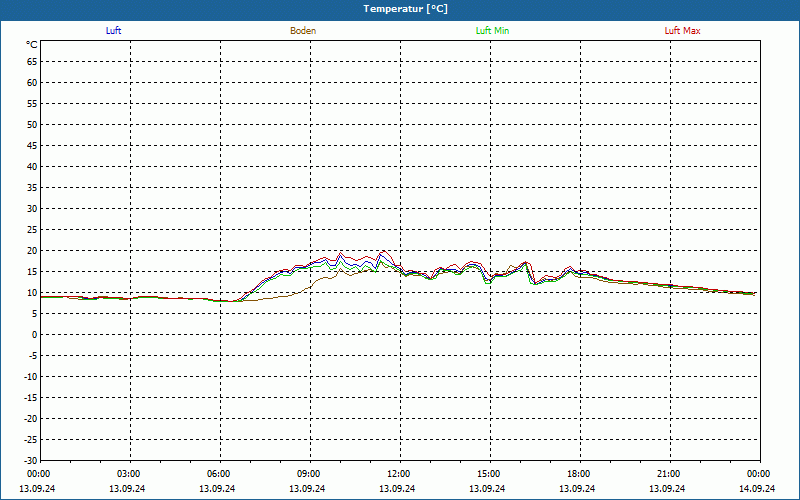Click the 09:00 time axis label
The width and height of the screenshot is (800, 500).
click(309, 474)
